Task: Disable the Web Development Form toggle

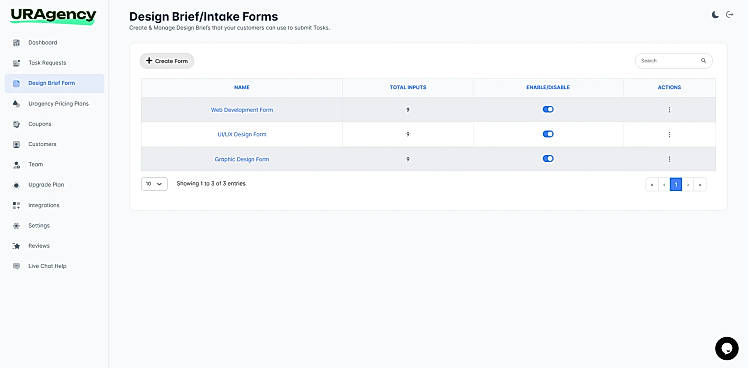Action: point(548,109)
